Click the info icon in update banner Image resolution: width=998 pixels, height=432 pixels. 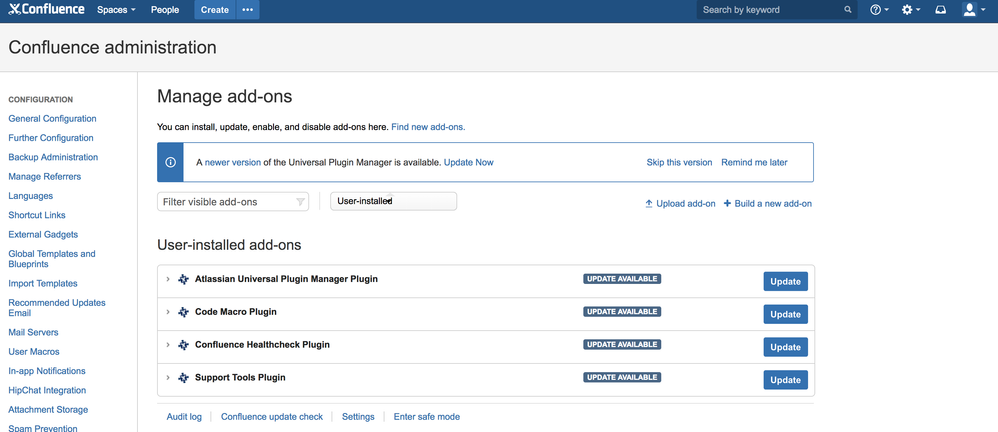(170, 162)
